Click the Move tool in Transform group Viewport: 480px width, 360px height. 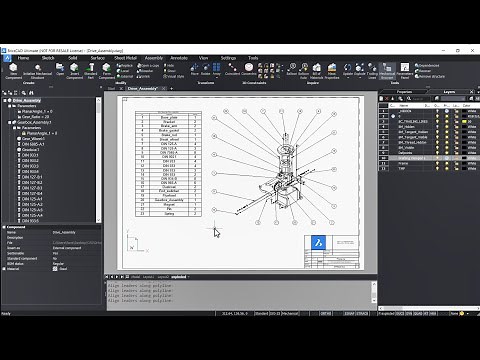195,68
